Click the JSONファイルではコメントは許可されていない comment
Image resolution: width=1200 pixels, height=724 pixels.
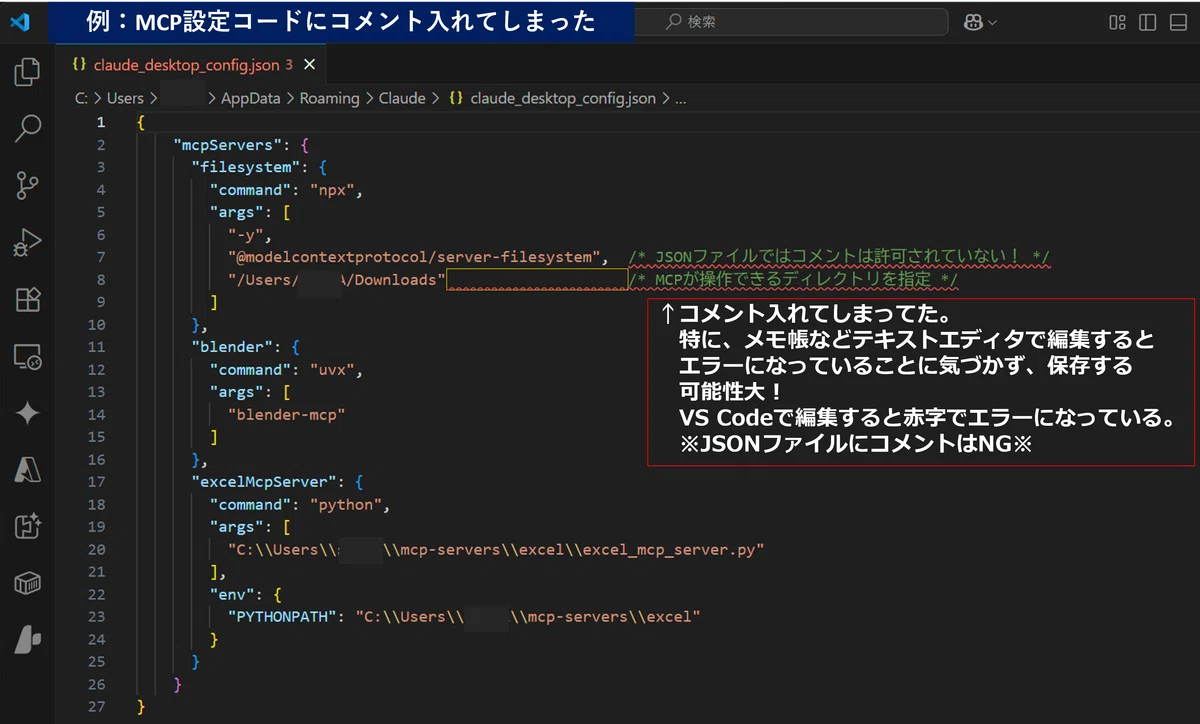pos(838,257)
